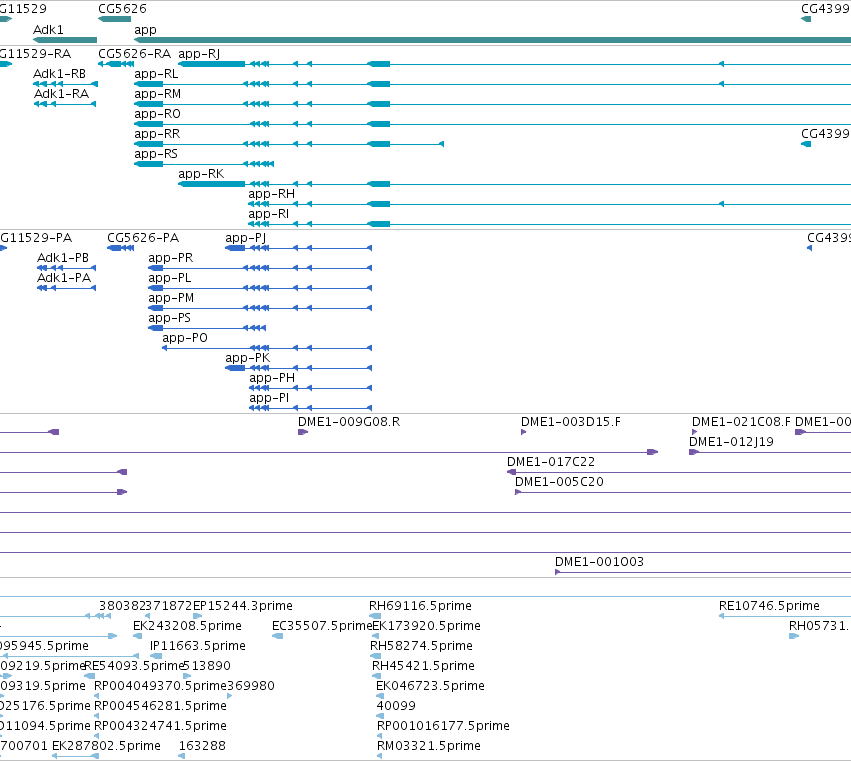Click the Adk1-RA transcript
Image resolution: width=851 pixels, height=761 pixels.
click(65, 104)
